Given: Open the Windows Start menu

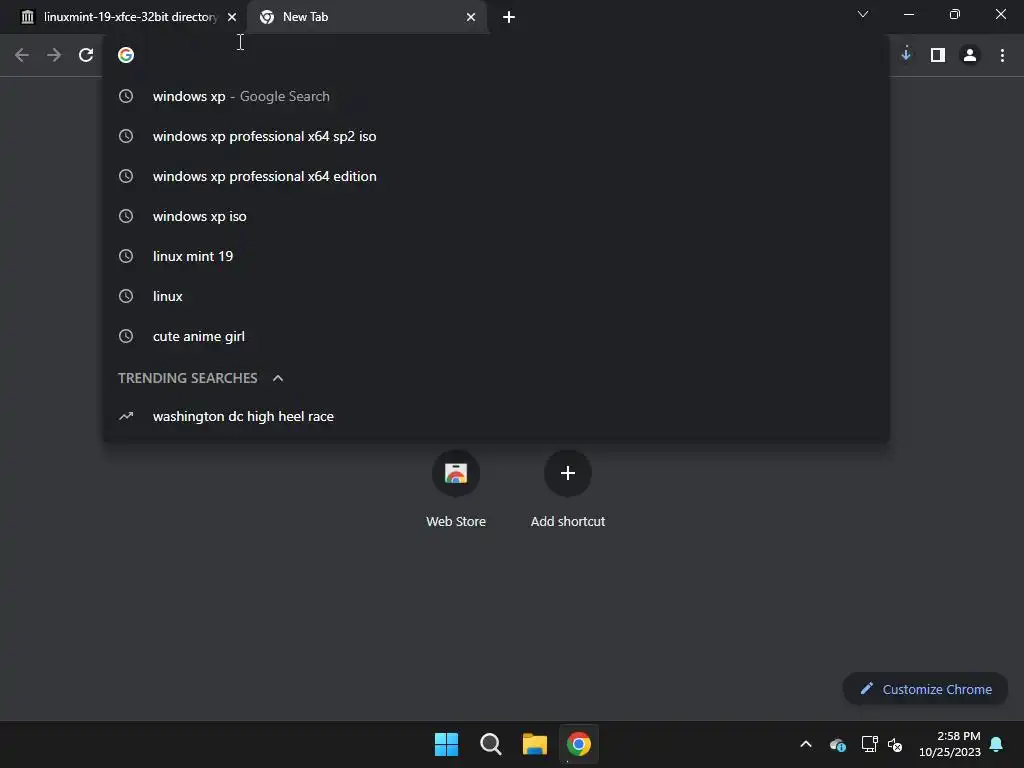Looking at the screenshot, I should coord(447,744).
